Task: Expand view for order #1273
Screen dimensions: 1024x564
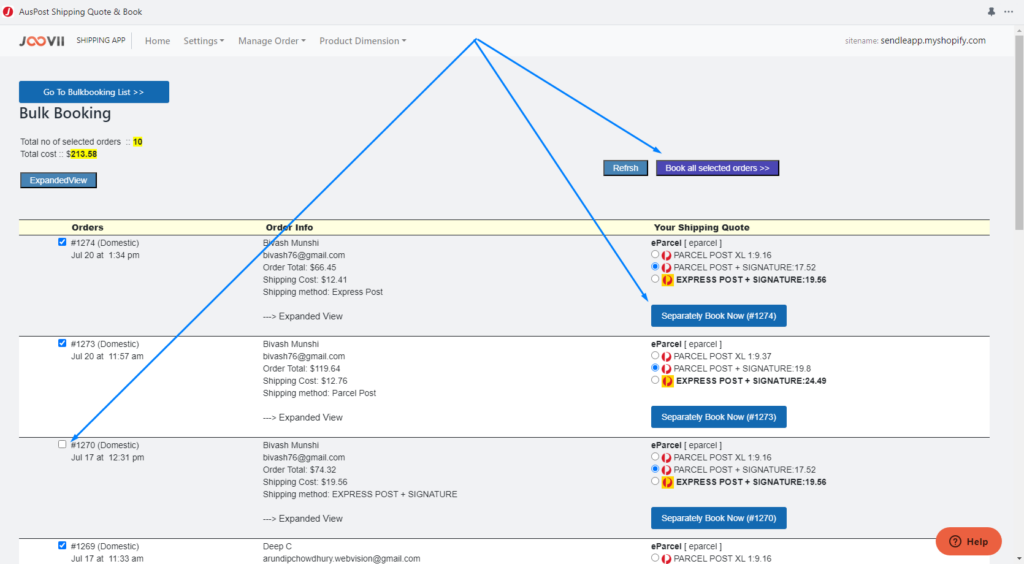Action: click(302, 418)
